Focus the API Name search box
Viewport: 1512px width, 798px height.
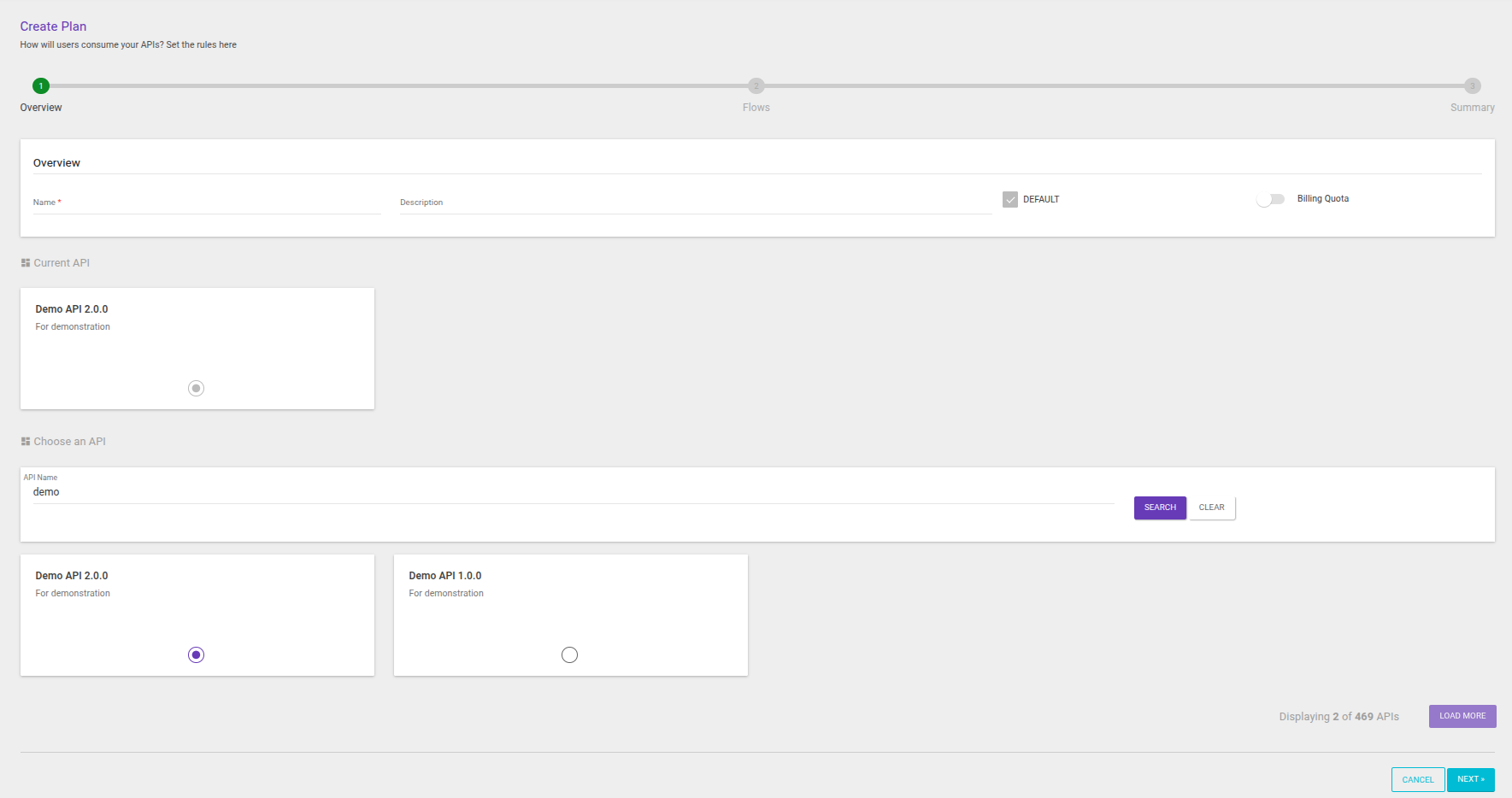point(573,492)
